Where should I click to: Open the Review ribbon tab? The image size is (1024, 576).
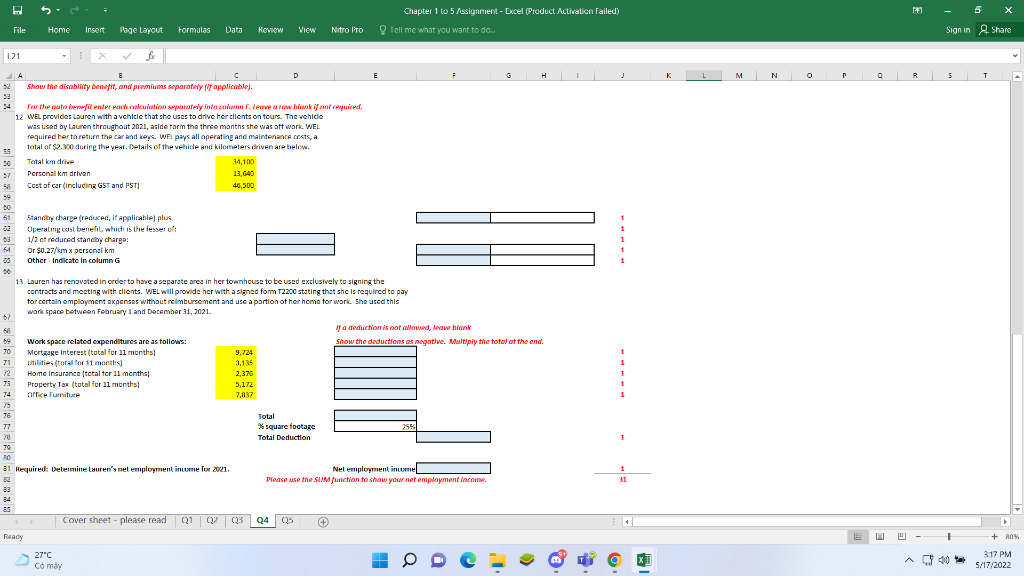[x=270, y=30]
